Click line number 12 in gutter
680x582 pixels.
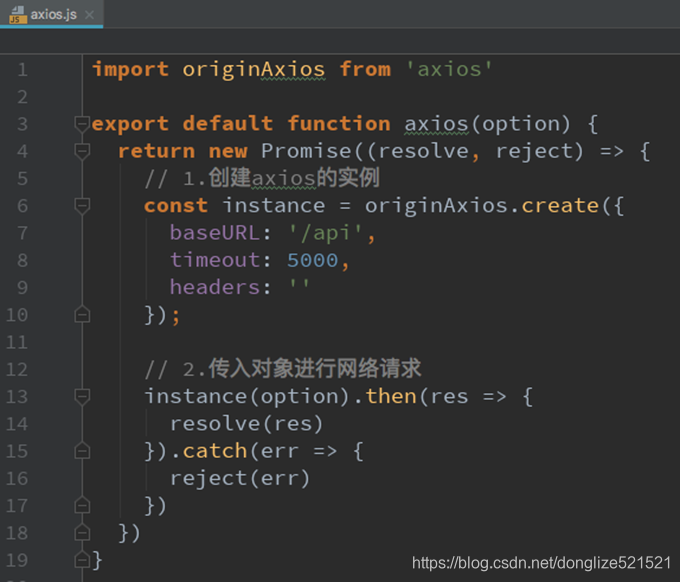click(x=17, y=370)
